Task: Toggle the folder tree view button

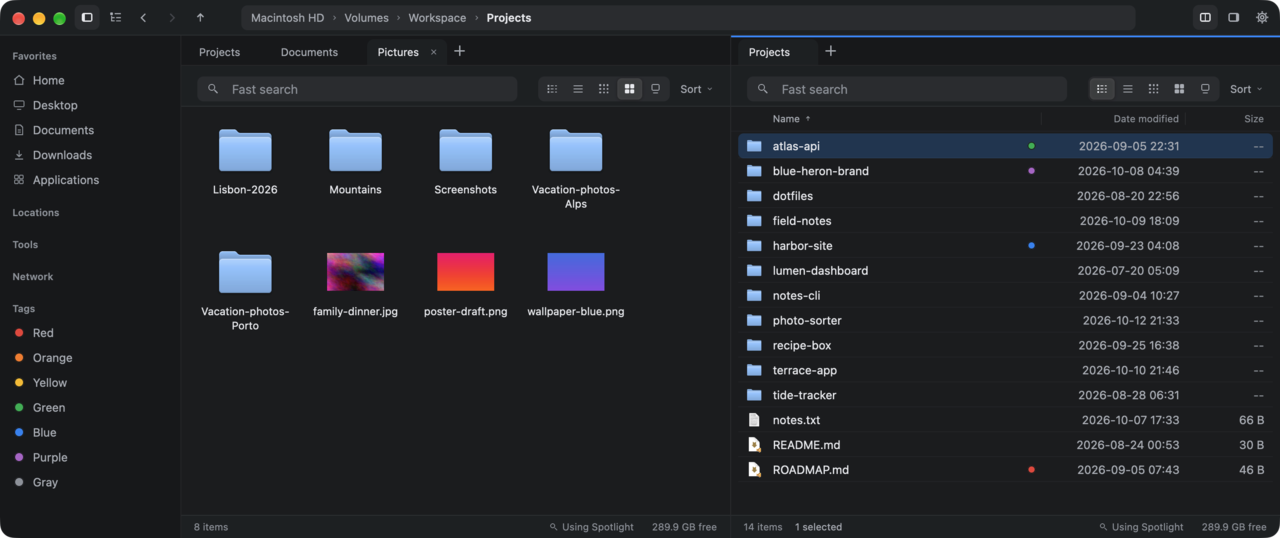Action: [x=115, y=18]
